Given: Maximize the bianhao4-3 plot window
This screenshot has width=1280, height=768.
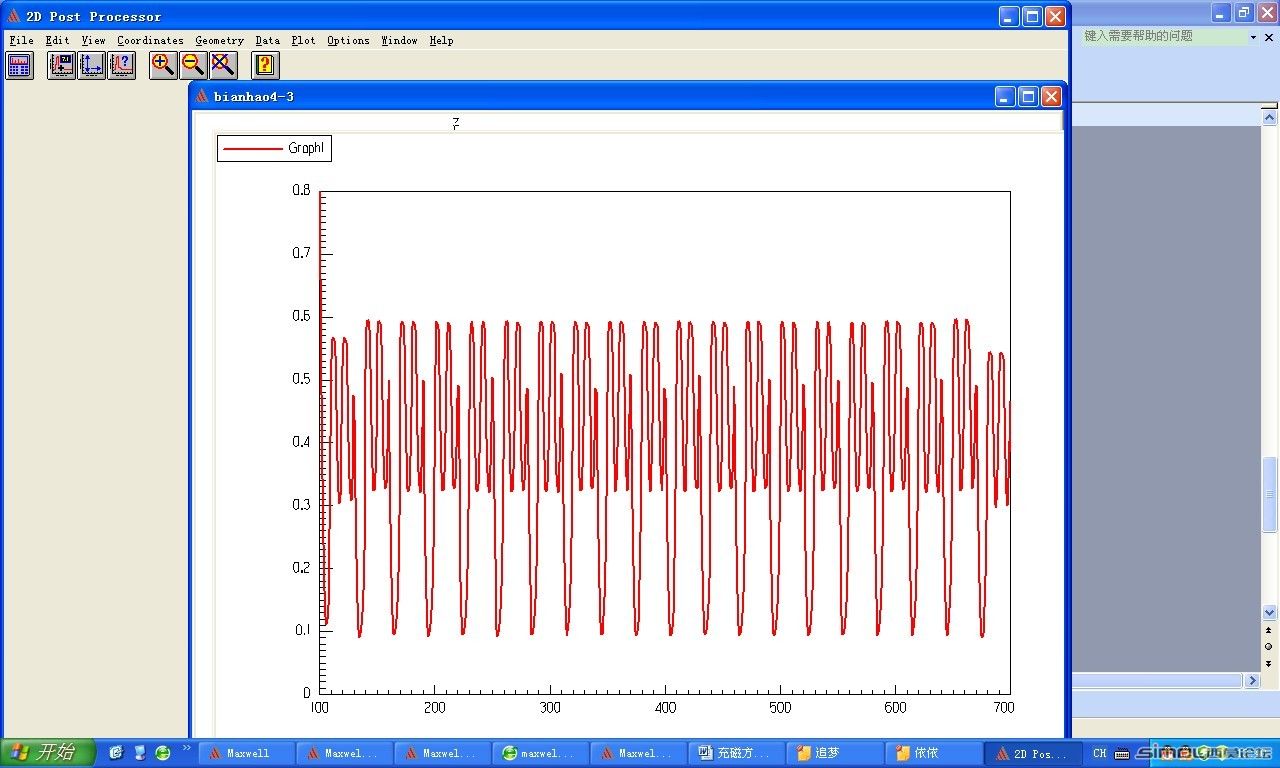Looking at the screenshot, I should (1028, 96).
